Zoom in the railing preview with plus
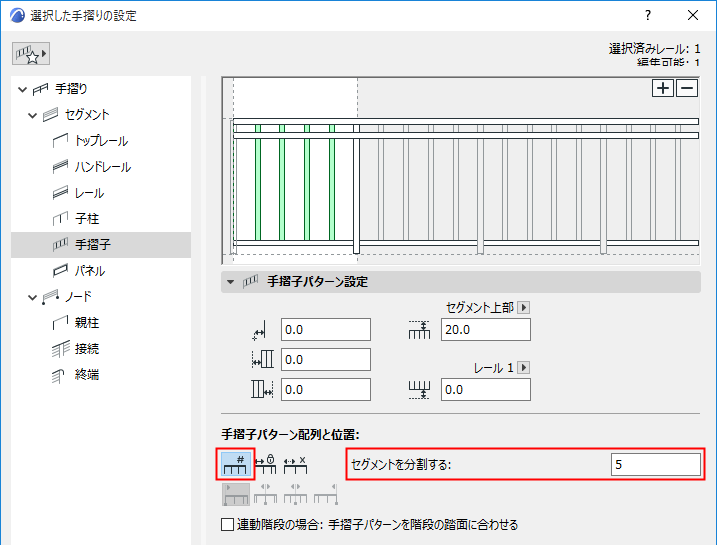 click(x=663, y=88)
